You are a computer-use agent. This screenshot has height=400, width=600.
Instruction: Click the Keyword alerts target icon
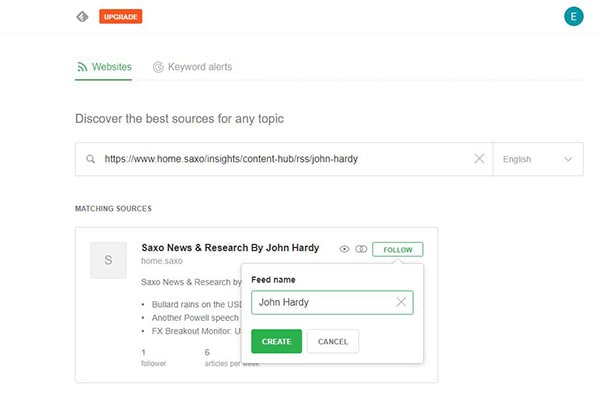158,67
